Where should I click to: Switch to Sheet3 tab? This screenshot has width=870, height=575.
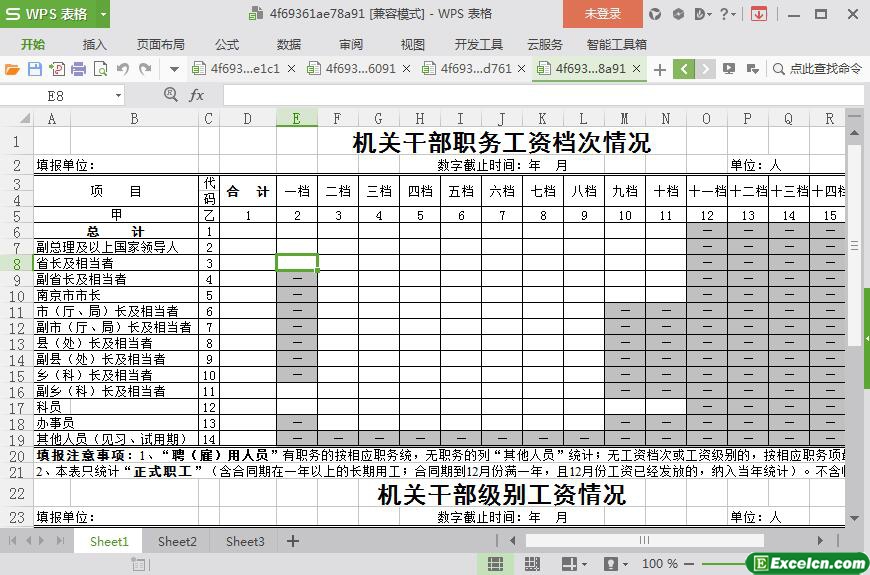pos(245,541)
